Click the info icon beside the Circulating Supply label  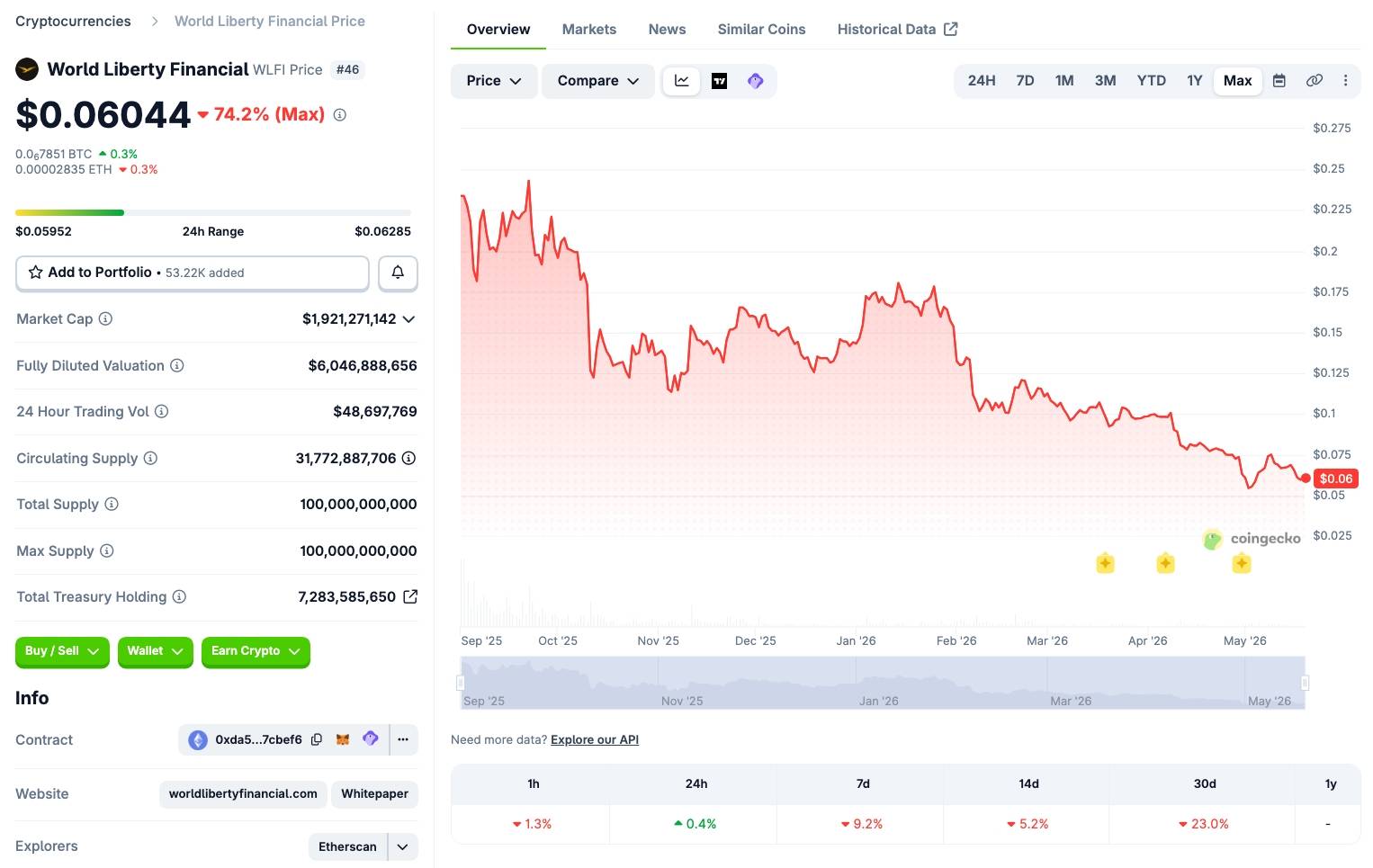pyautogui.click(x=150, y=458)
